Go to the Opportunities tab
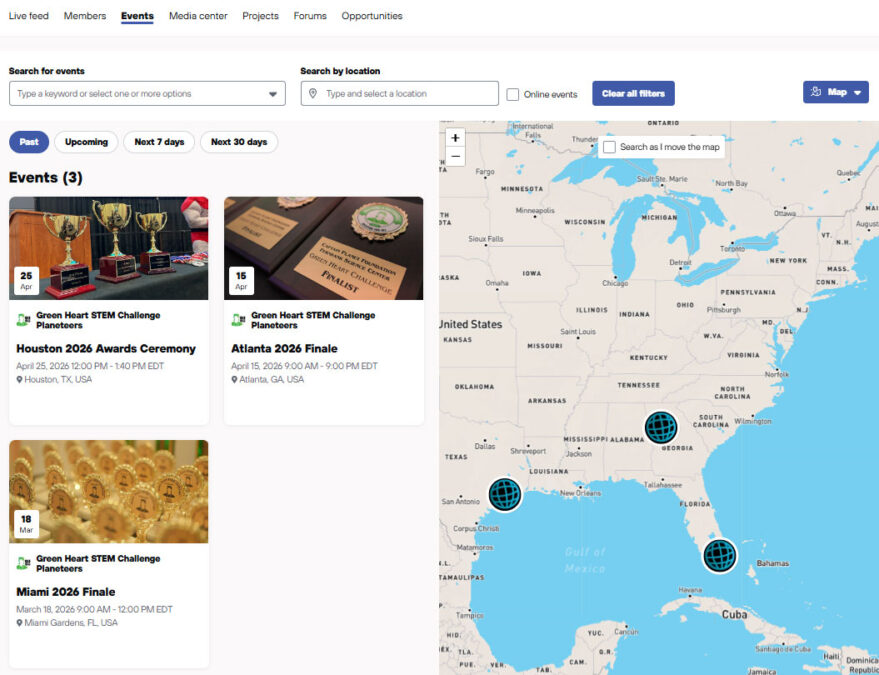The height and width of the screenshot is (675, 879). 372,16
